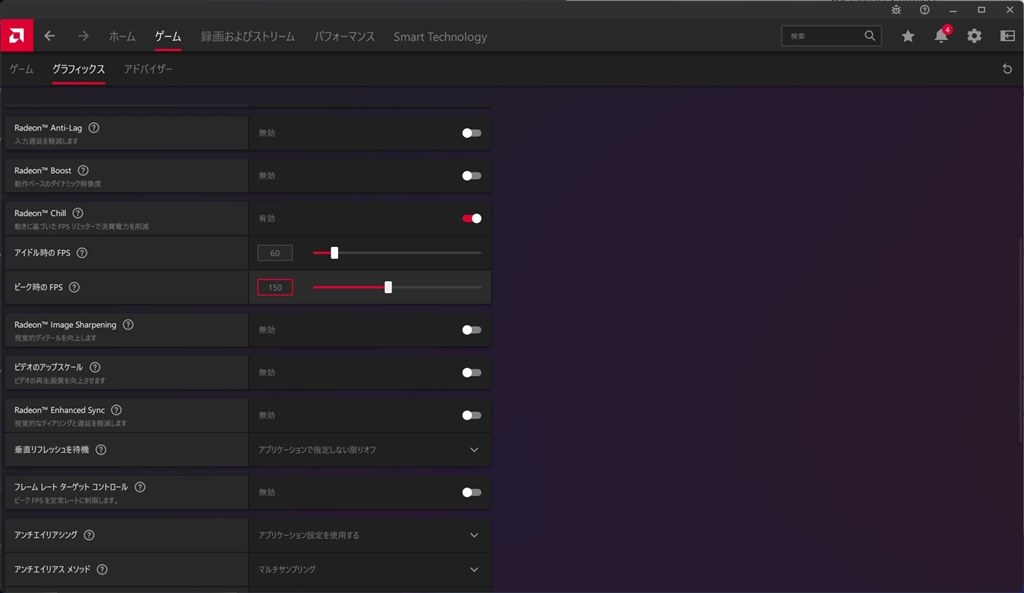The height and width of the screenshot is (593, 1024).
Task: Click the AMD logo icon
Action: 17,35
